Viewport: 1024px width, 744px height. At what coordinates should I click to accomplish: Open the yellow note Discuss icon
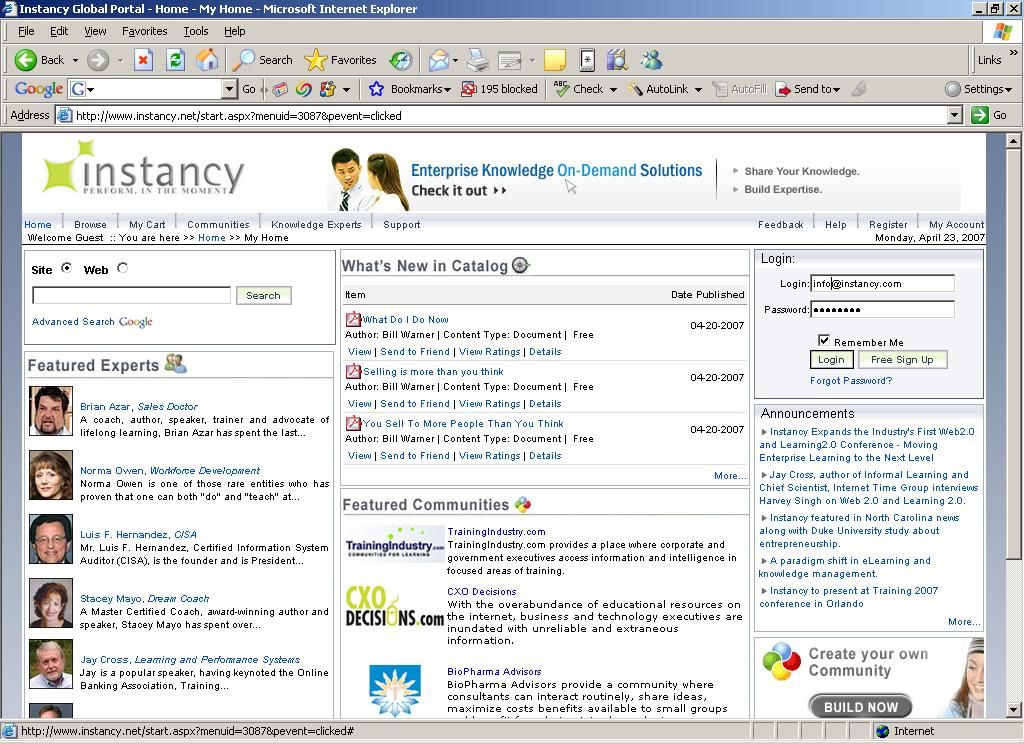(554, 60)
